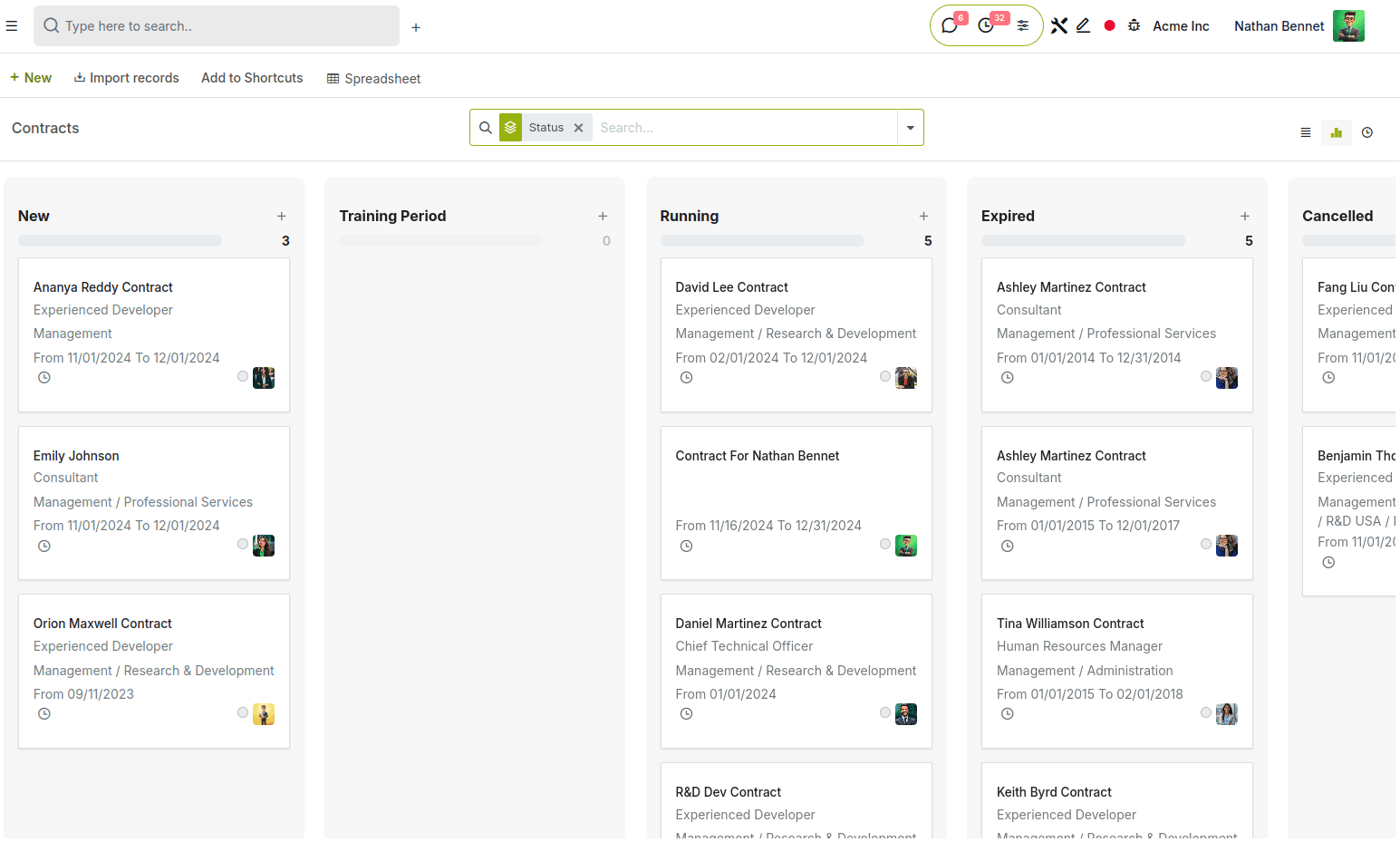Screen dimensions: 1400x842
Task: Focus the contracts Search... filter input
Action: coord(745,128)
